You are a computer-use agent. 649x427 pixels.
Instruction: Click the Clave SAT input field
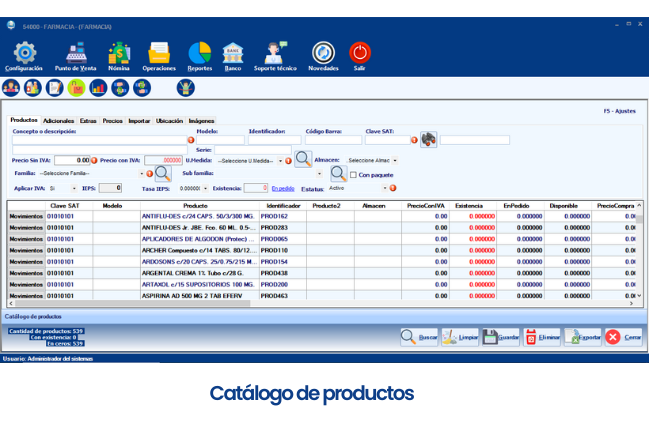click(388, 140)
